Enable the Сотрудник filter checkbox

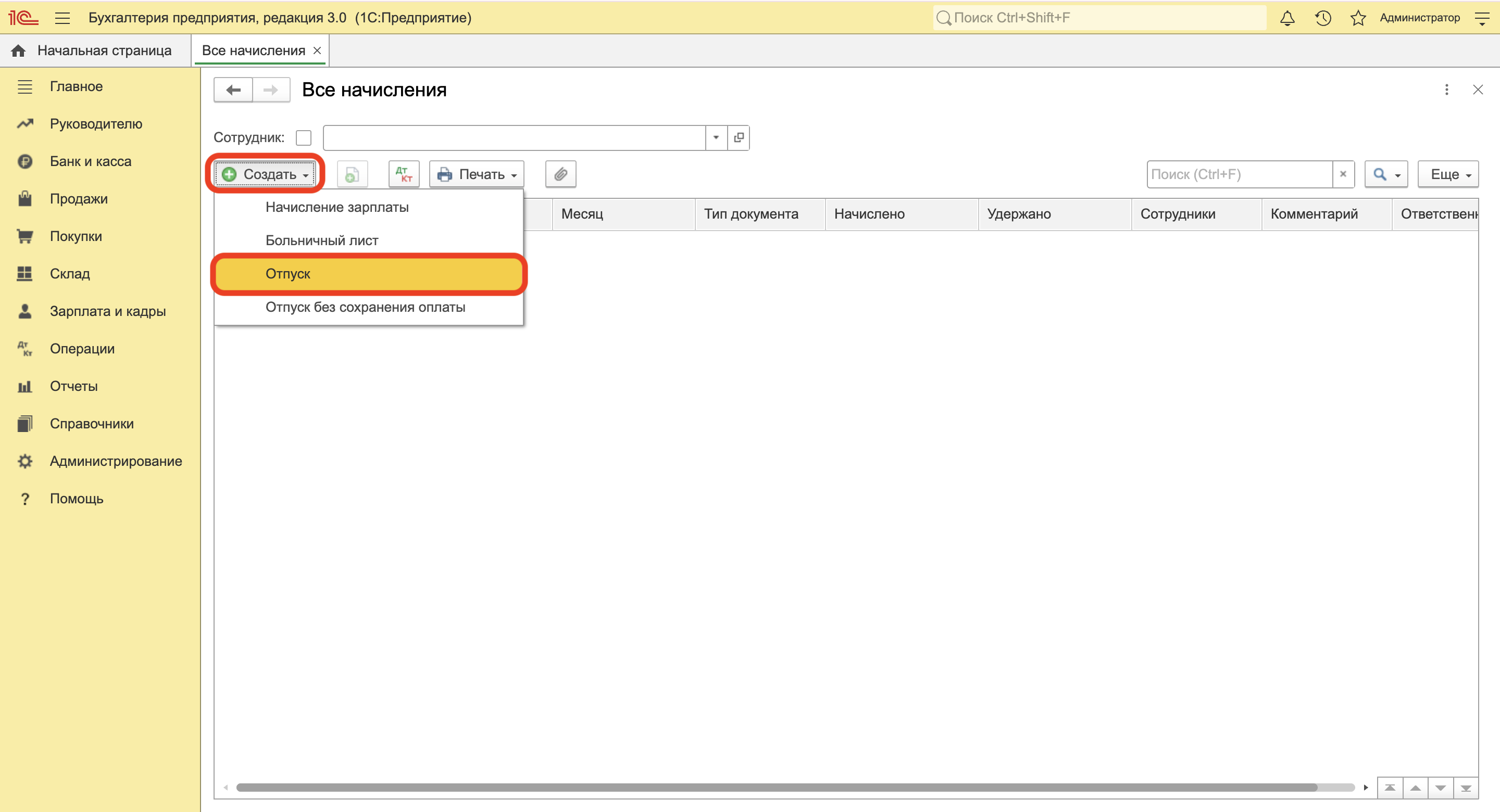[x=303, y=138]
